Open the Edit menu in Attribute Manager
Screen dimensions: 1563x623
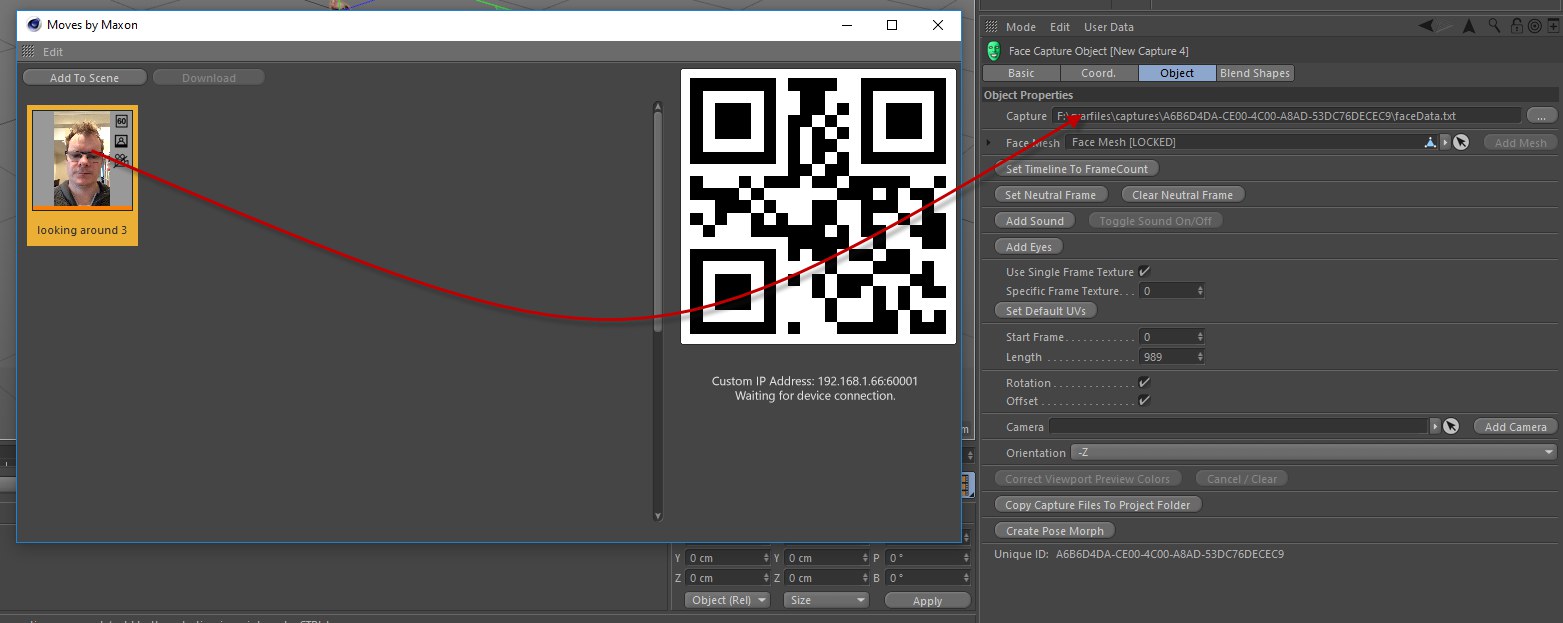coord(1060,27)
